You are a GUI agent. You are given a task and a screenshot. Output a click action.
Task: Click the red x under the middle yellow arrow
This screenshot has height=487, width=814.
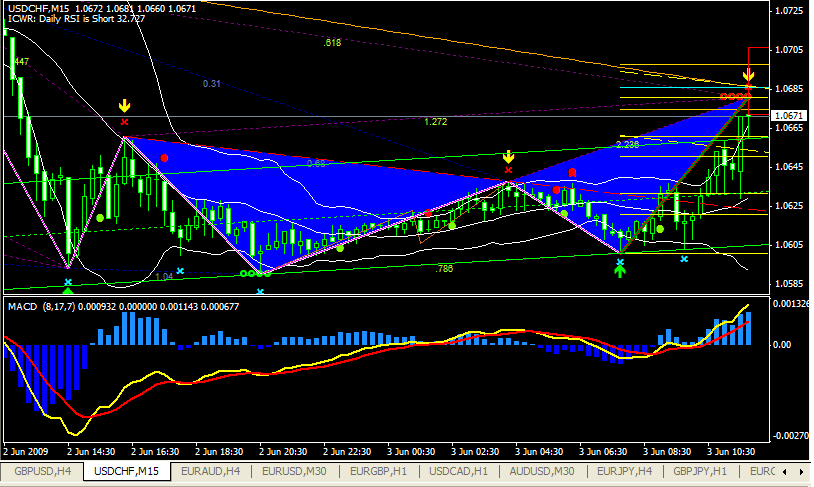(508, 170)
